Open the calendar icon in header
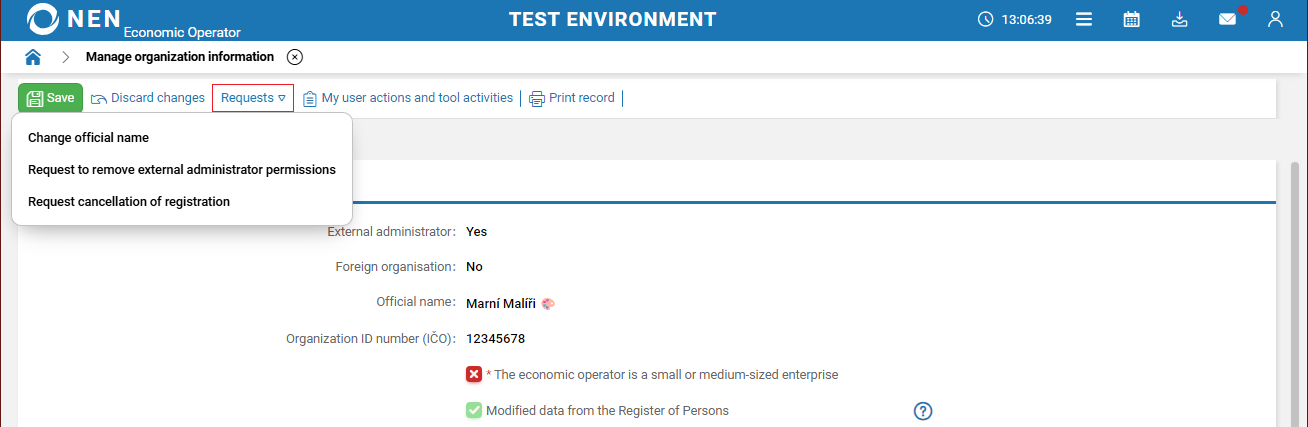 (x=1132, y=19)
